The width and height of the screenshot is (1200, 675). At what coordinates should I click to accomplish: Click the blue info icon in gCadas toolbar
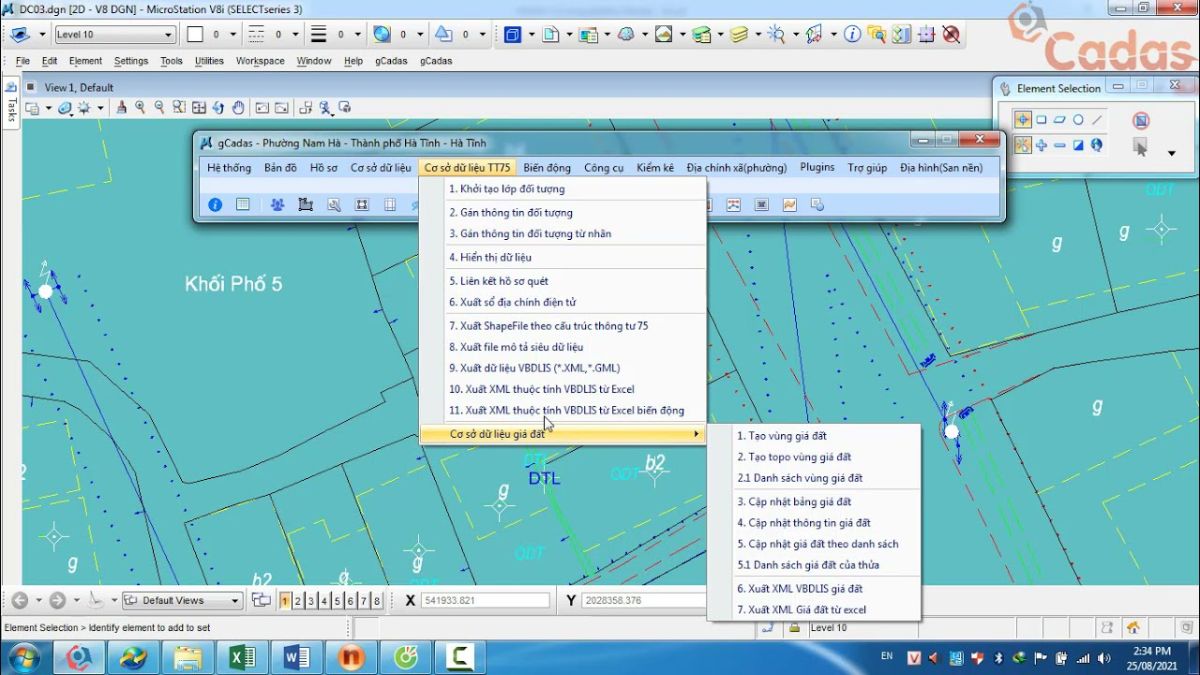(x=215, y=205)
